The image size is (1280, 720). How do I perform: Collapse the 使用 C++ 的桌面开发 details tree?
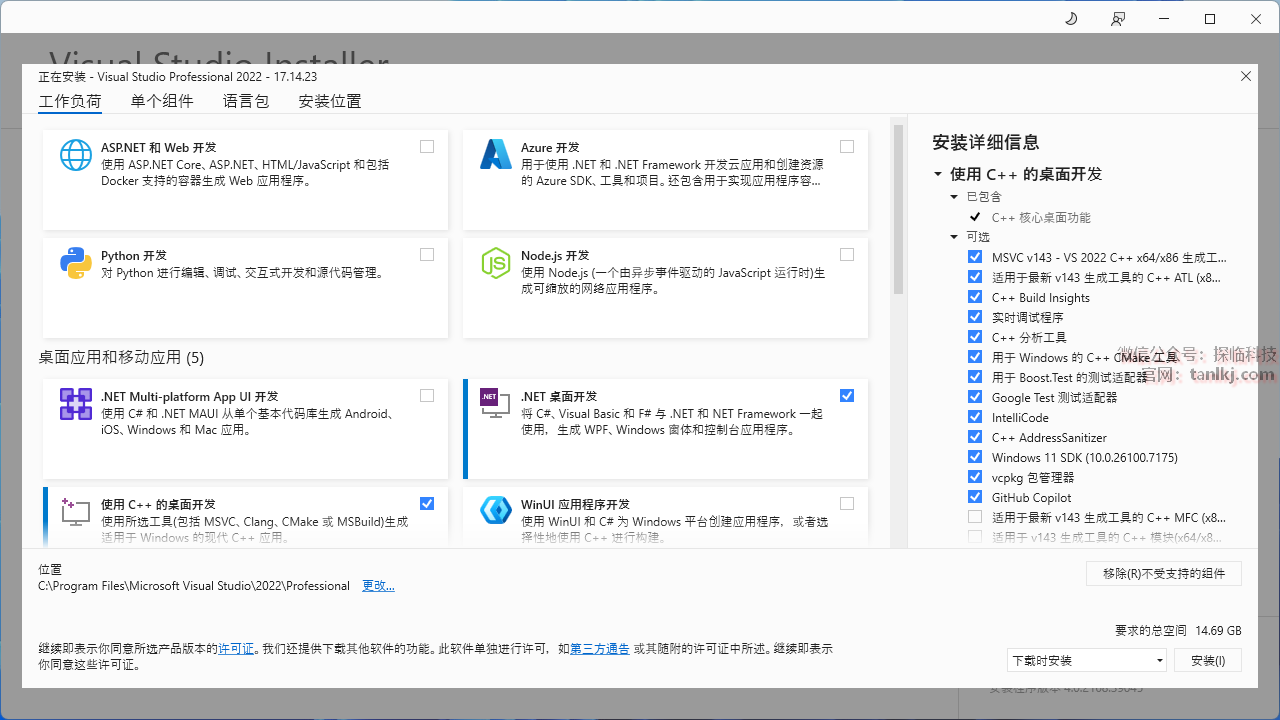tap(938, 174)
